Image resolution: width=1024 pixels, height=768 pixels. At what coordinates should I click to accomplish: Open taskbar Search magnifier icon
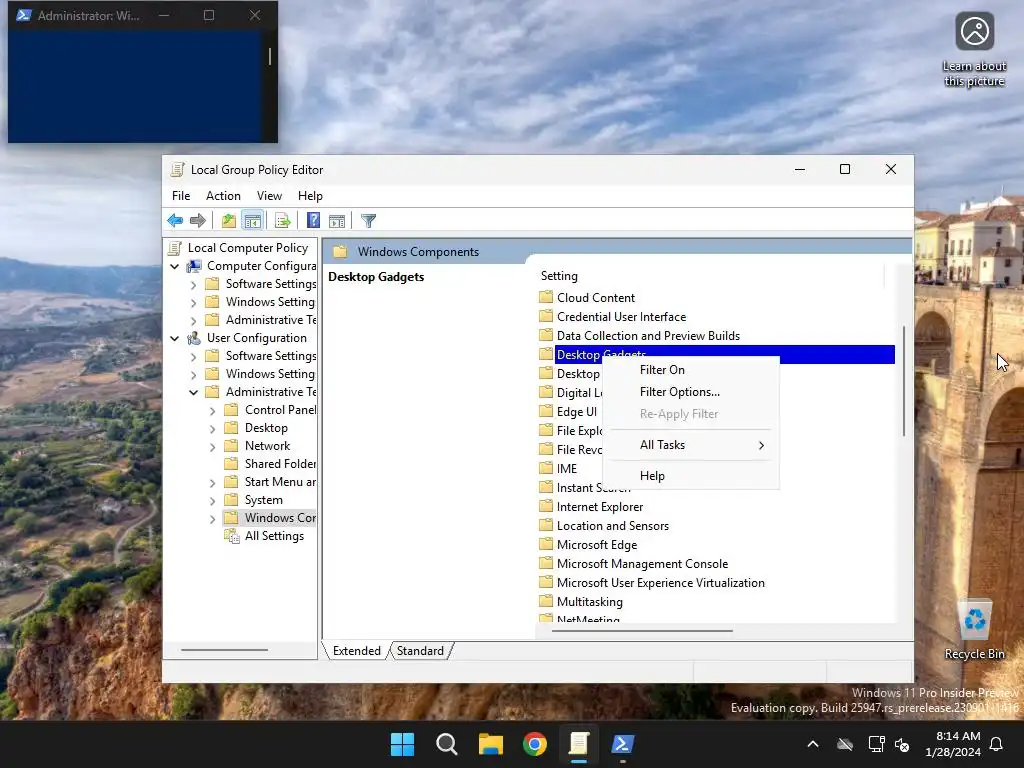click(x=447, y=744)
